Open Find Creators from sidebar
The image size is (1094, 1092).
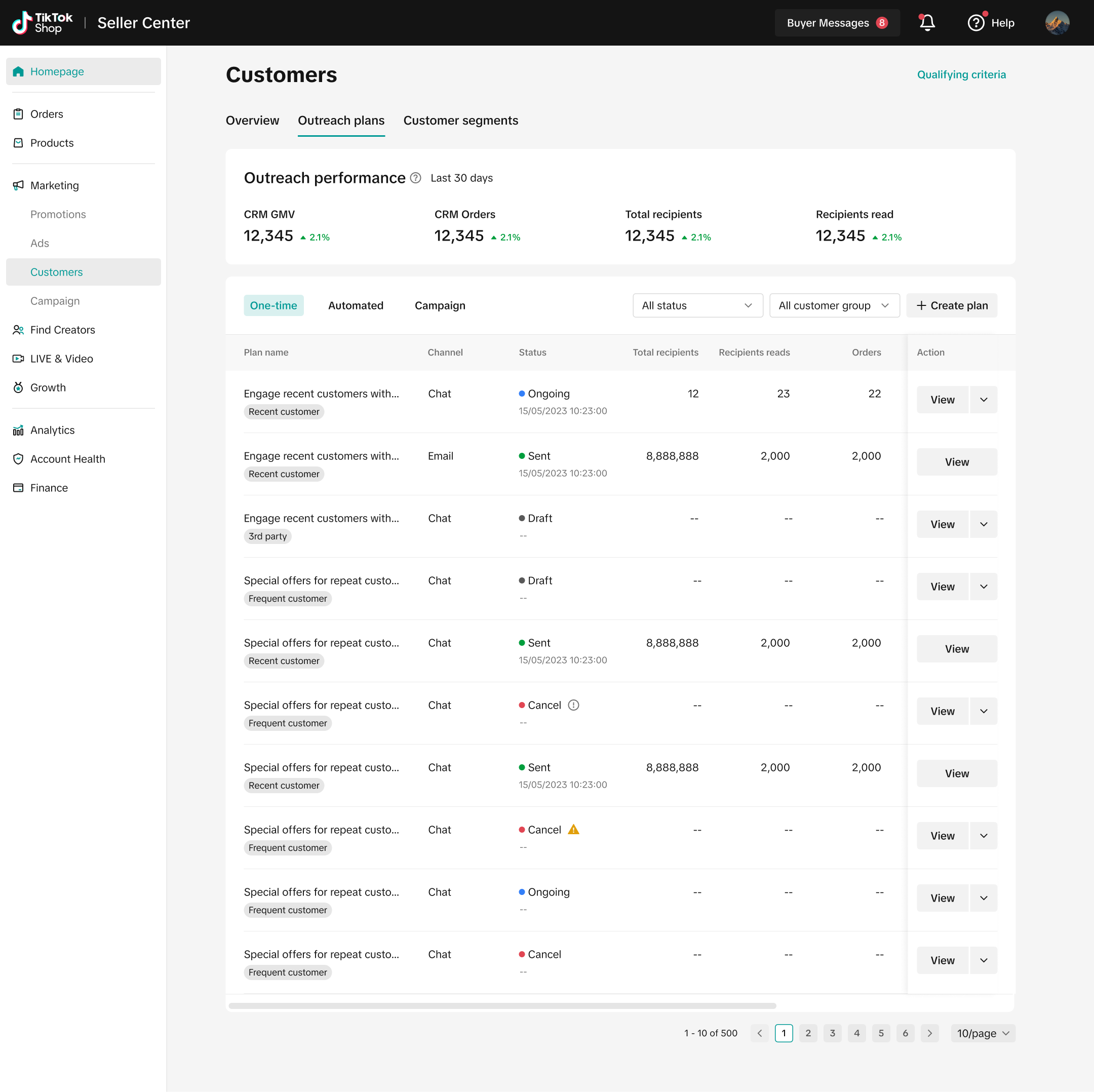coord(62,330)
